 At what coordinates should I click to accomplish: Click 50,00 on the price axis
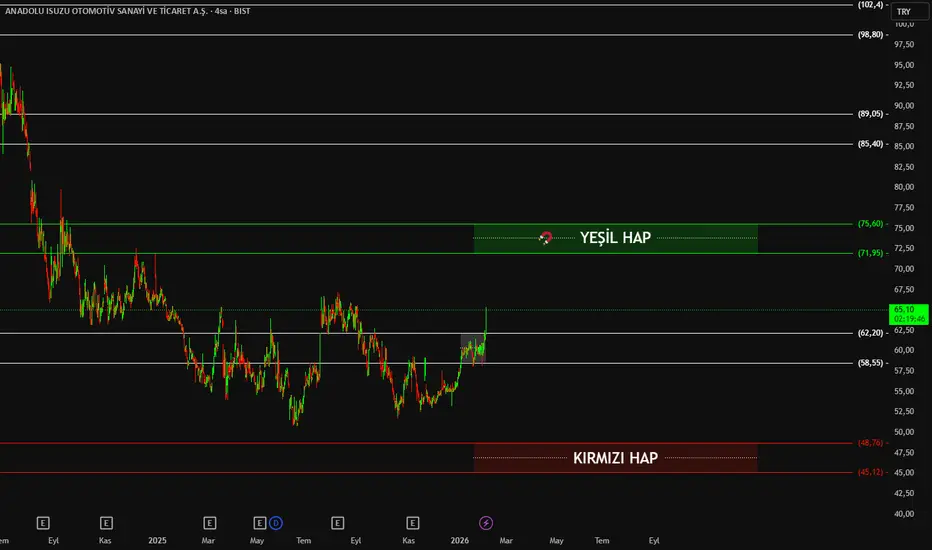click(x=904, y=432)
